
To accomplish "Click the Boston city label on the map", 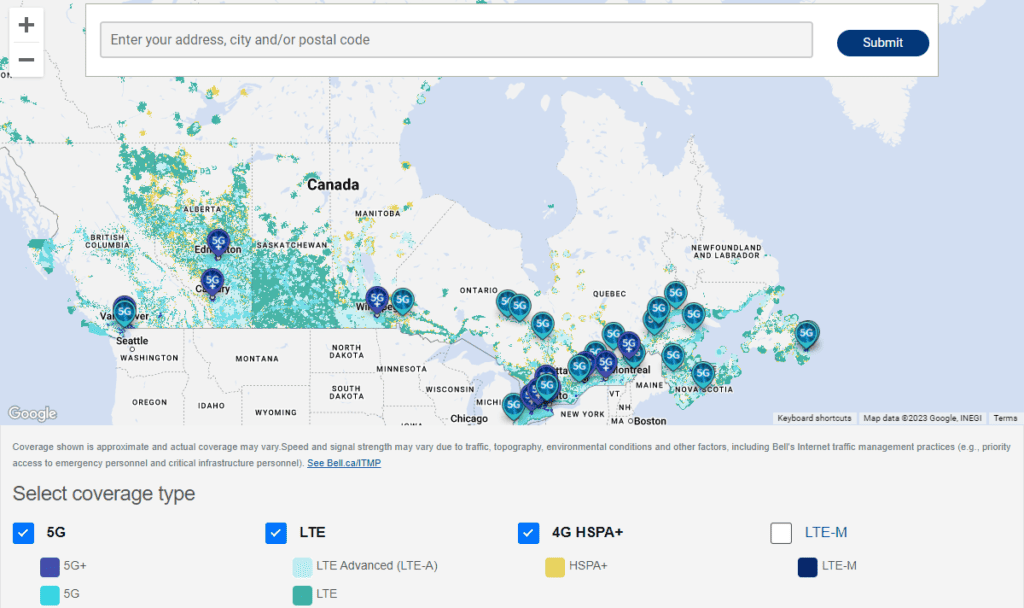I will pyautogui.click(x=650, y=421).
